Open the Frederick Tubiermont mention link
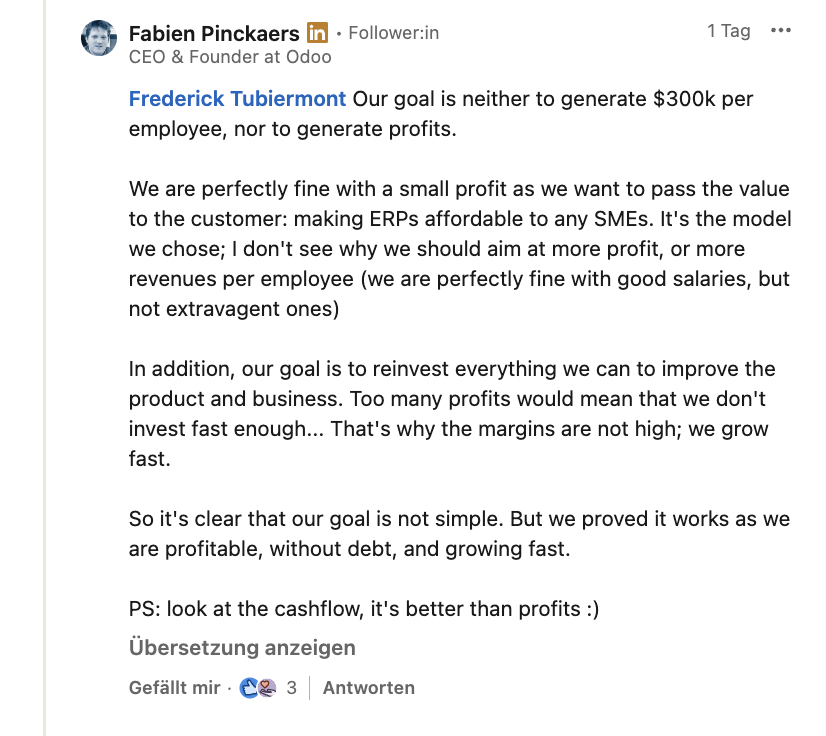 pos(238,99)
